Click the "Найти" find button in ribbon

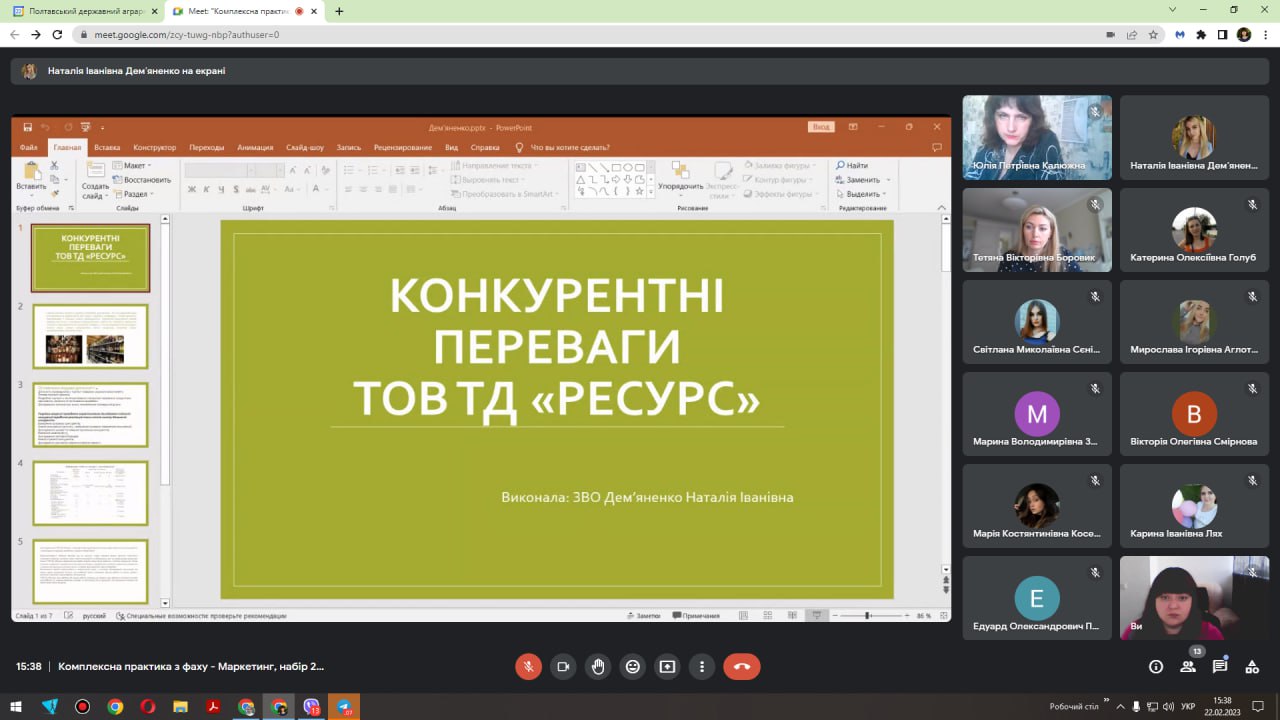click(852, 165)
